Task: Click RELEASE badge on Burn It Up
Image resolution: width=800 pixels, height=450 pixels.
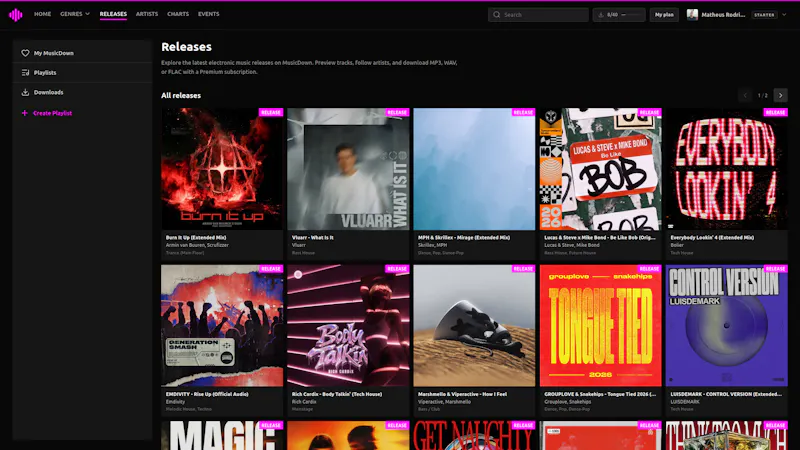Action: click(x=271, y=112)
